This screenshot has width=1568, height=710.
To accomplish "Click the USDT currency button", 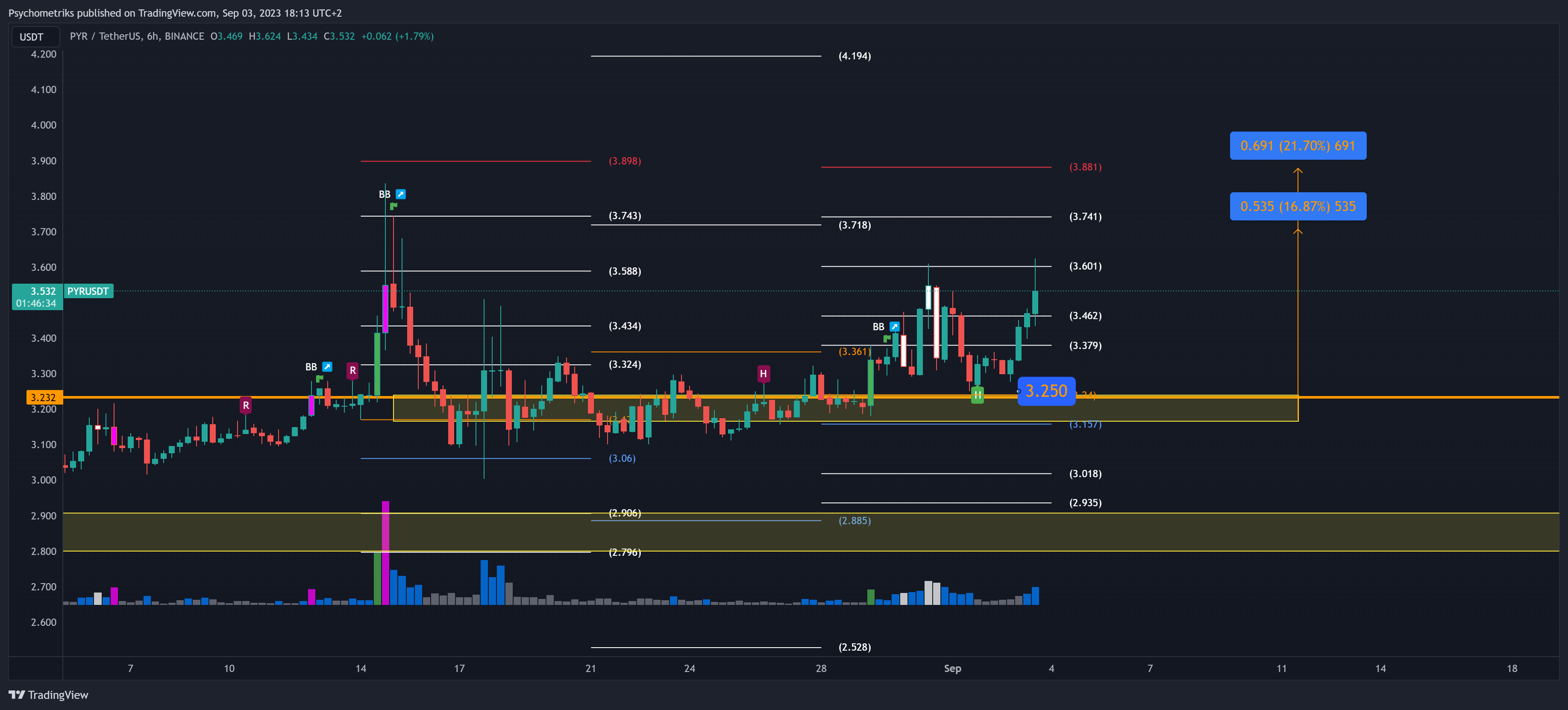I will pos(35,37).
